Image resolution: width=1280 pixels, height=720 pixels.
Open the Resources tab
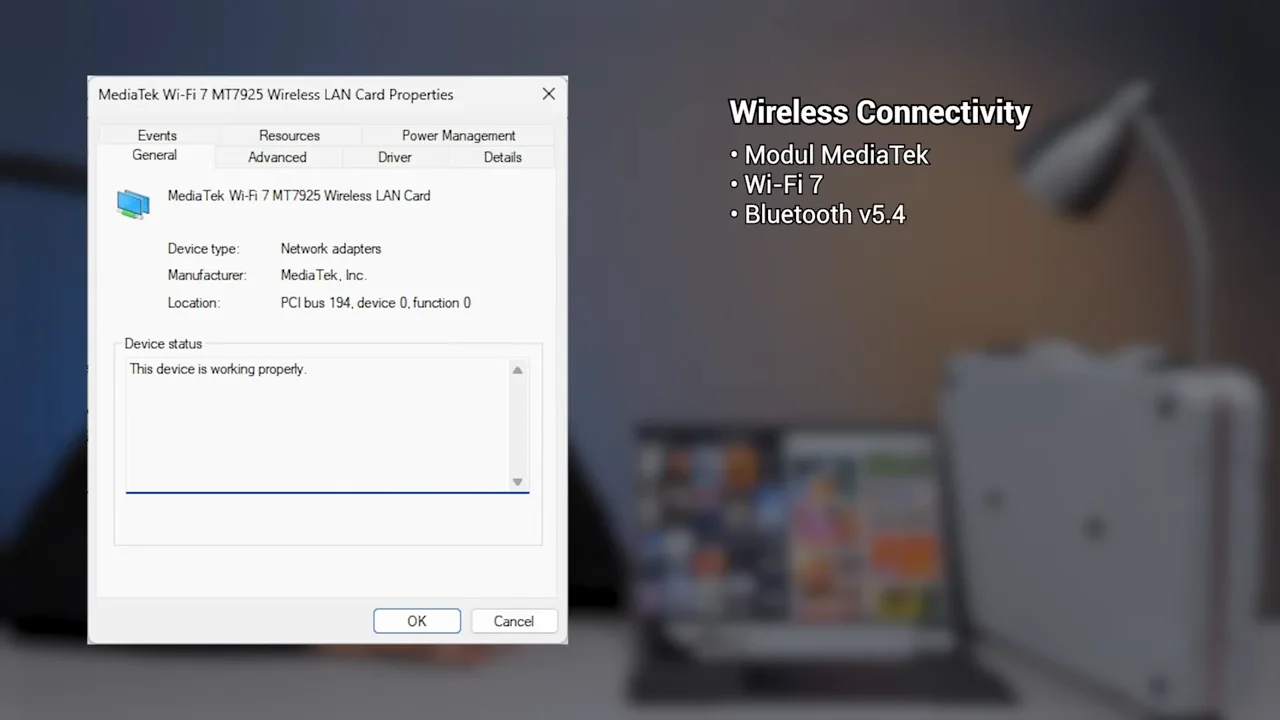point(289,135)
